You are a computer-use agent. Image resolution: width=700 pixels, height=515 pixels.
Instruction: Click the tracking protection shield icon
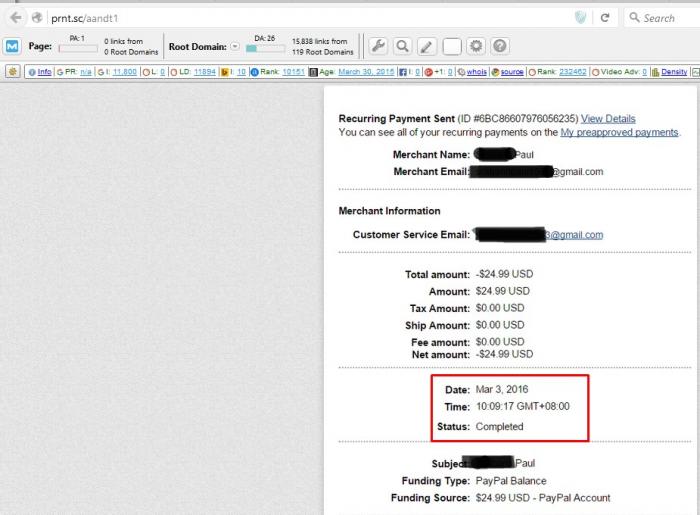coord(580,18)
